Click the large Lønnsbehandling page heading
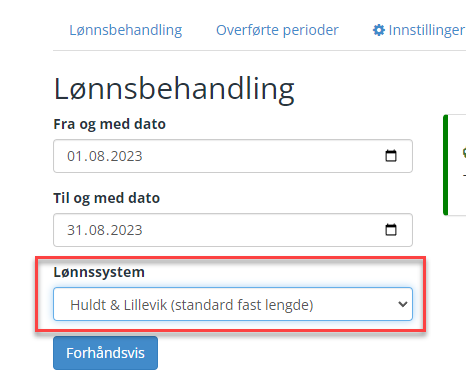Viewport: 466px width, 383px height. [x=174, y=89]
